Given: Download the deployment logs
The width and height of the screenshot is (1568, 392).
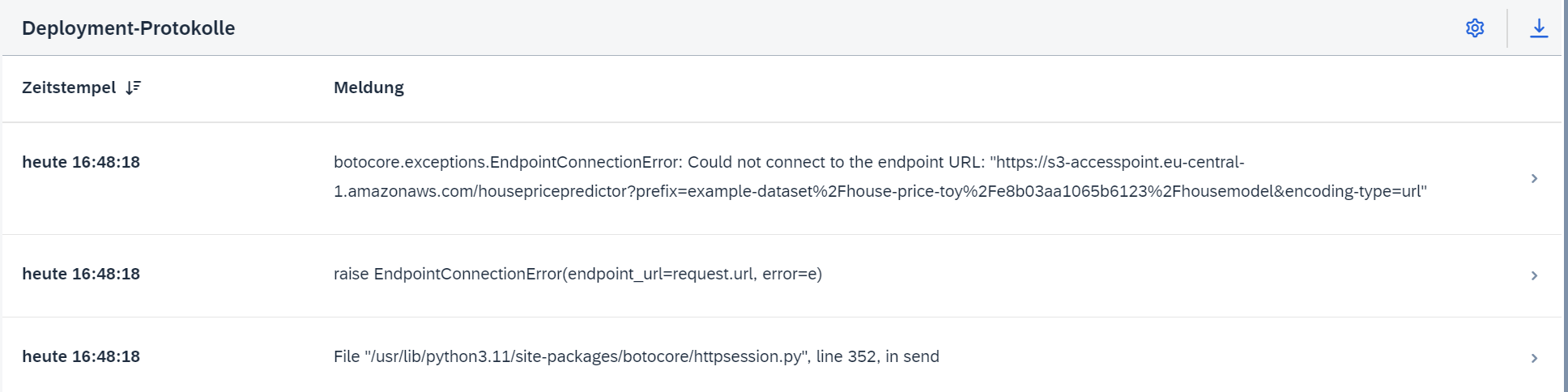Looking at the screenshot, I should pos(1539,28).
